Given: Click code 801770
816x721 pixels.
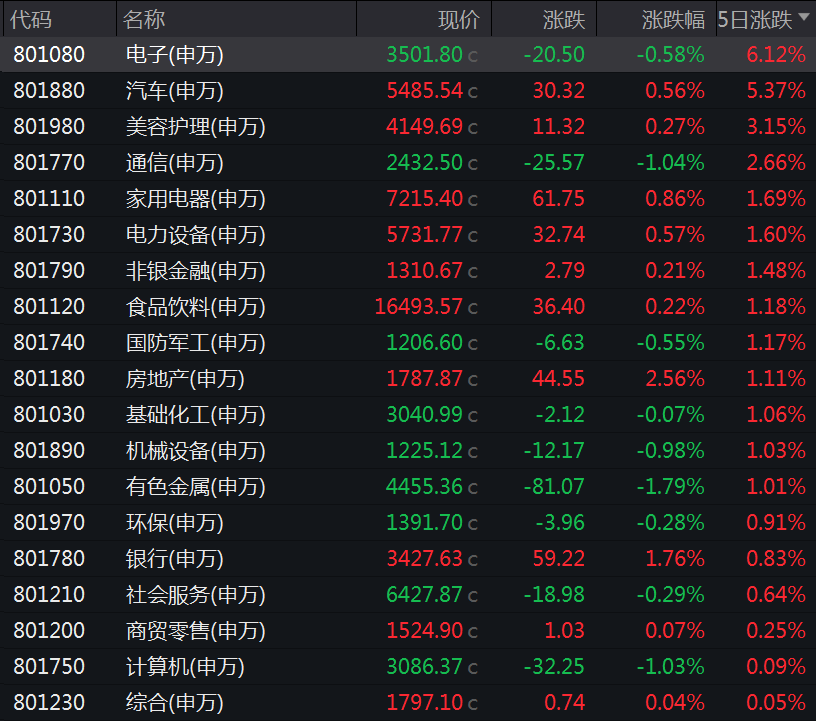Looking at the screenshot, I should pyautogui.click(x=49, y=162).
